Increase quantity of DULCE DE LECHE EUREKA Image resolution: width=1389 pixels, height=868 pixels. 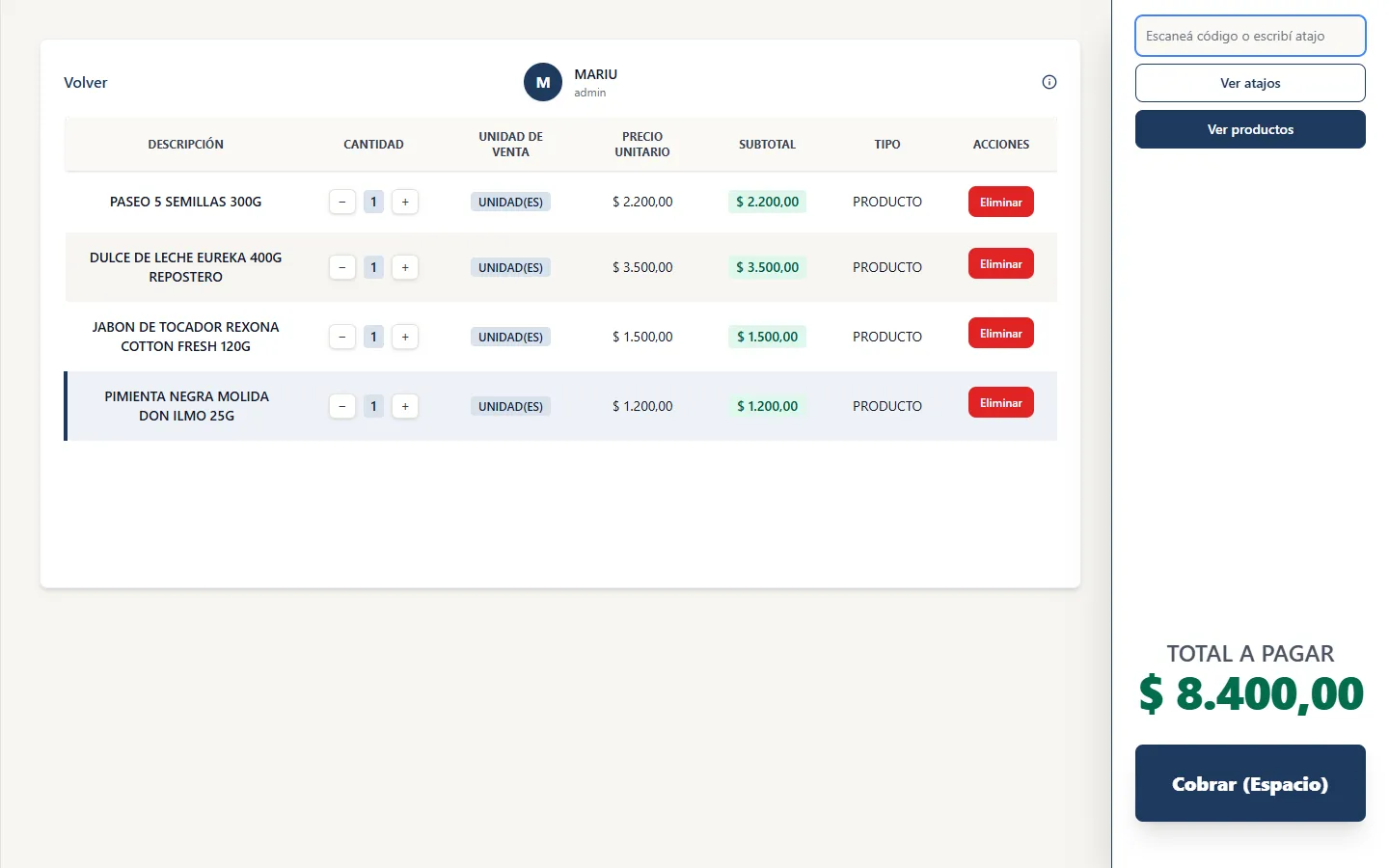tap(405, 267)
